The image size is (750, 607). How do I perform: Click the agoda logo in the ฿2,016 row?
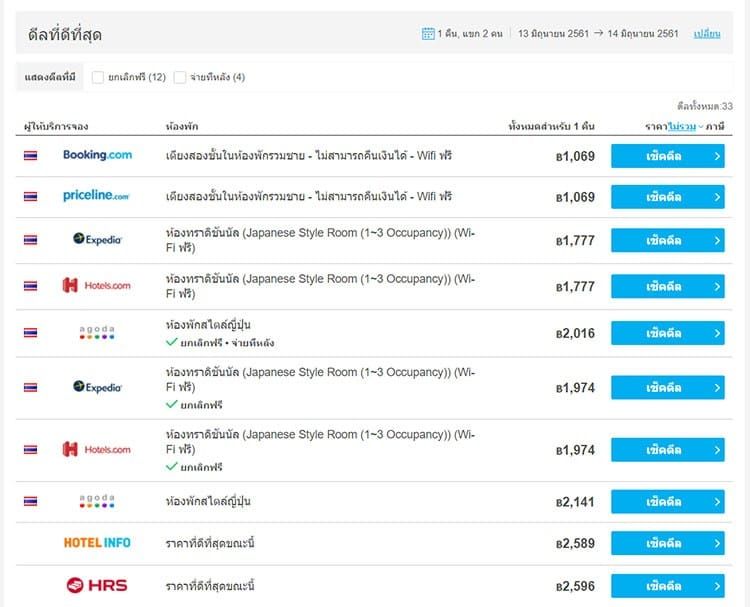point(97,332)
